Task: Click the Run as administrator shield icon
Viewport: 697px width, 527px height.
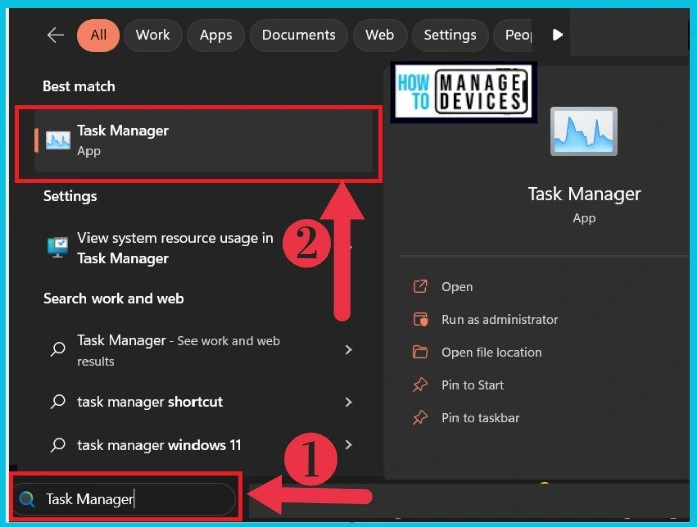Action: click(421, 319)
